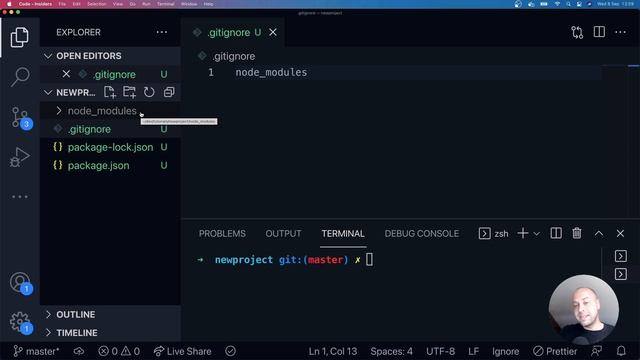The height and width of the screenshot is (360, 640).
Task: Switch to the DEBUG CONSOLE tab
Action: click(x=422, y=233)
